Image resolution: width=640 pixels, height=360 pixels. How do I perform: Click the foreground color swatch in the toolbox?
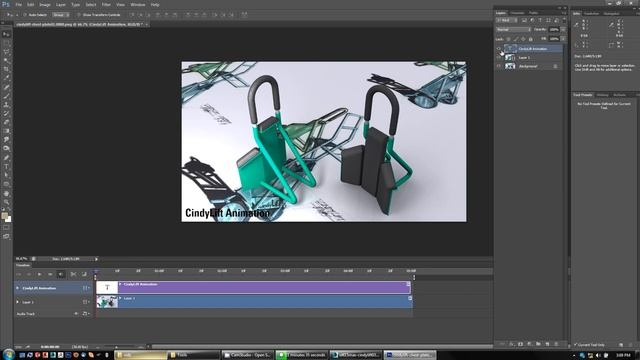tap(4, 216)
